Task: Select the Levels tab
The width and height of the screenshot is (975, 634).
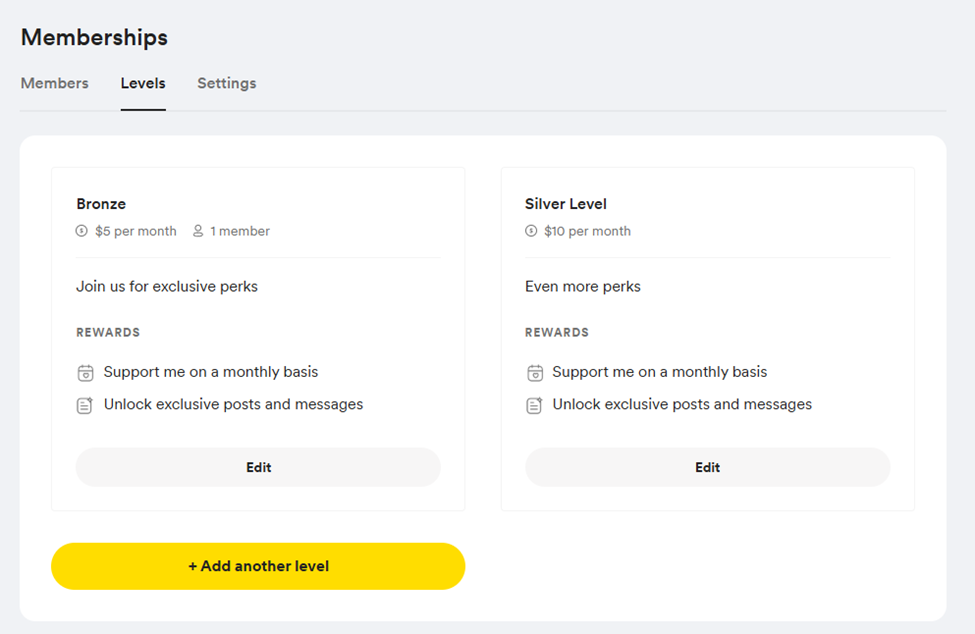Action: coord(143,83)
